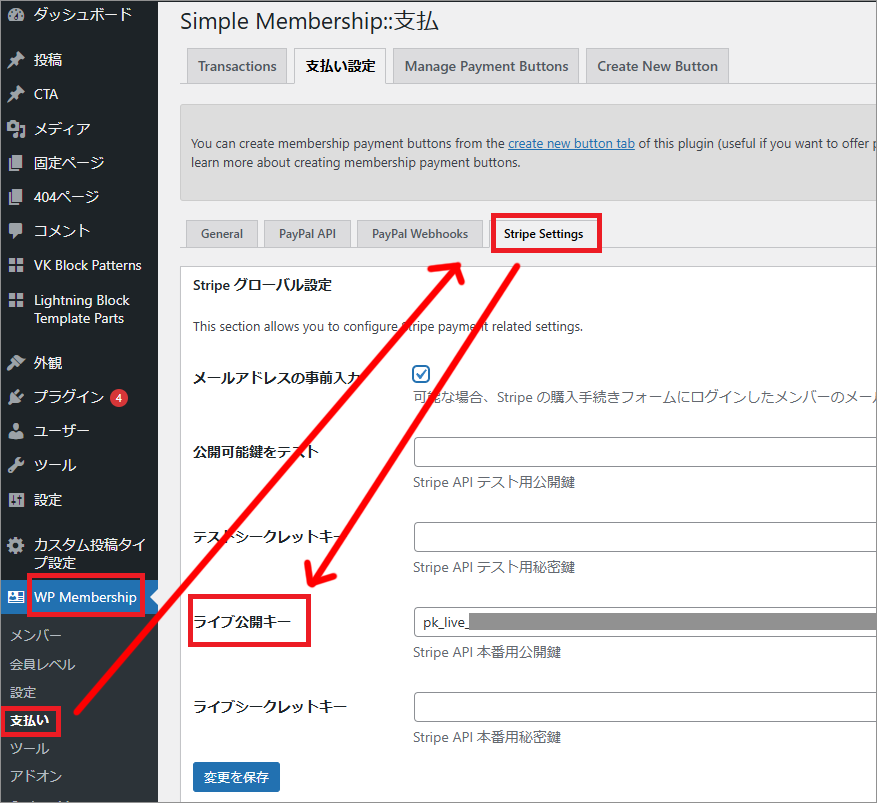This screenshot has width=877, height=803.
Task: Click the wrench icon beside ツール
Action: tap(16, 465)
